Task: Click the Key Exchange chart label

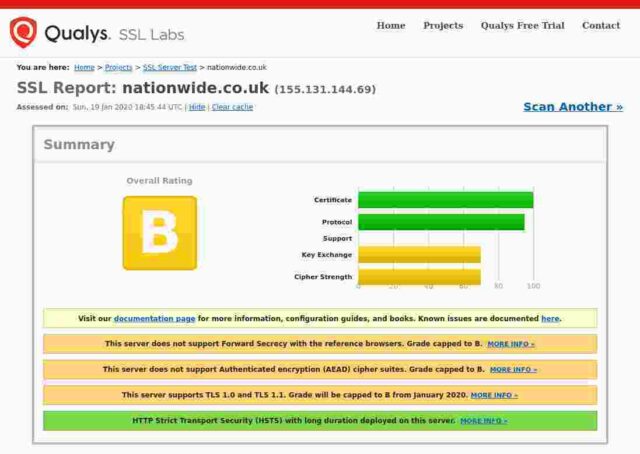Action: coord(327,255)
